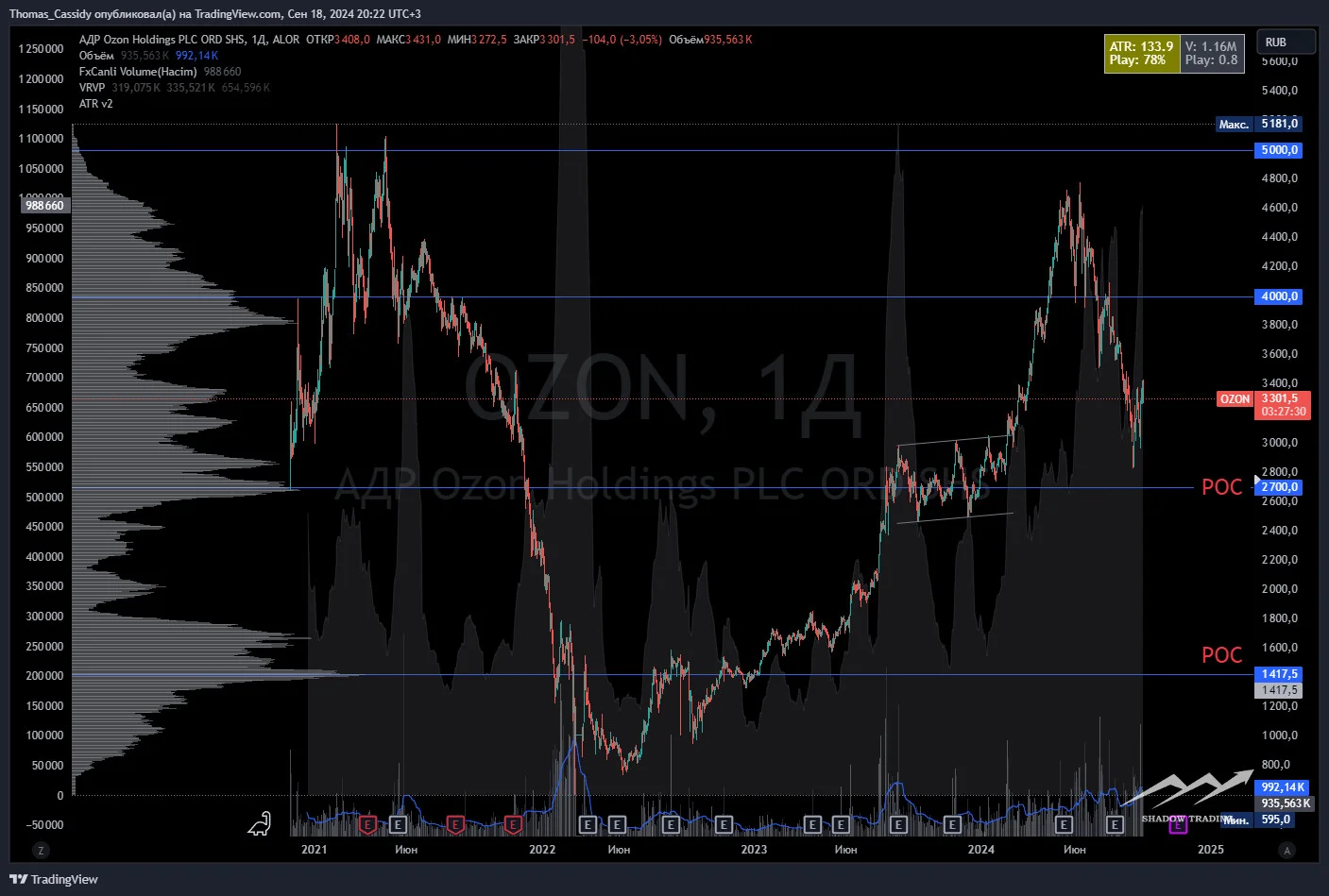
Task: Toggle auto scale with the A button
Action: pyautogui.click(x=1286, y=850)
